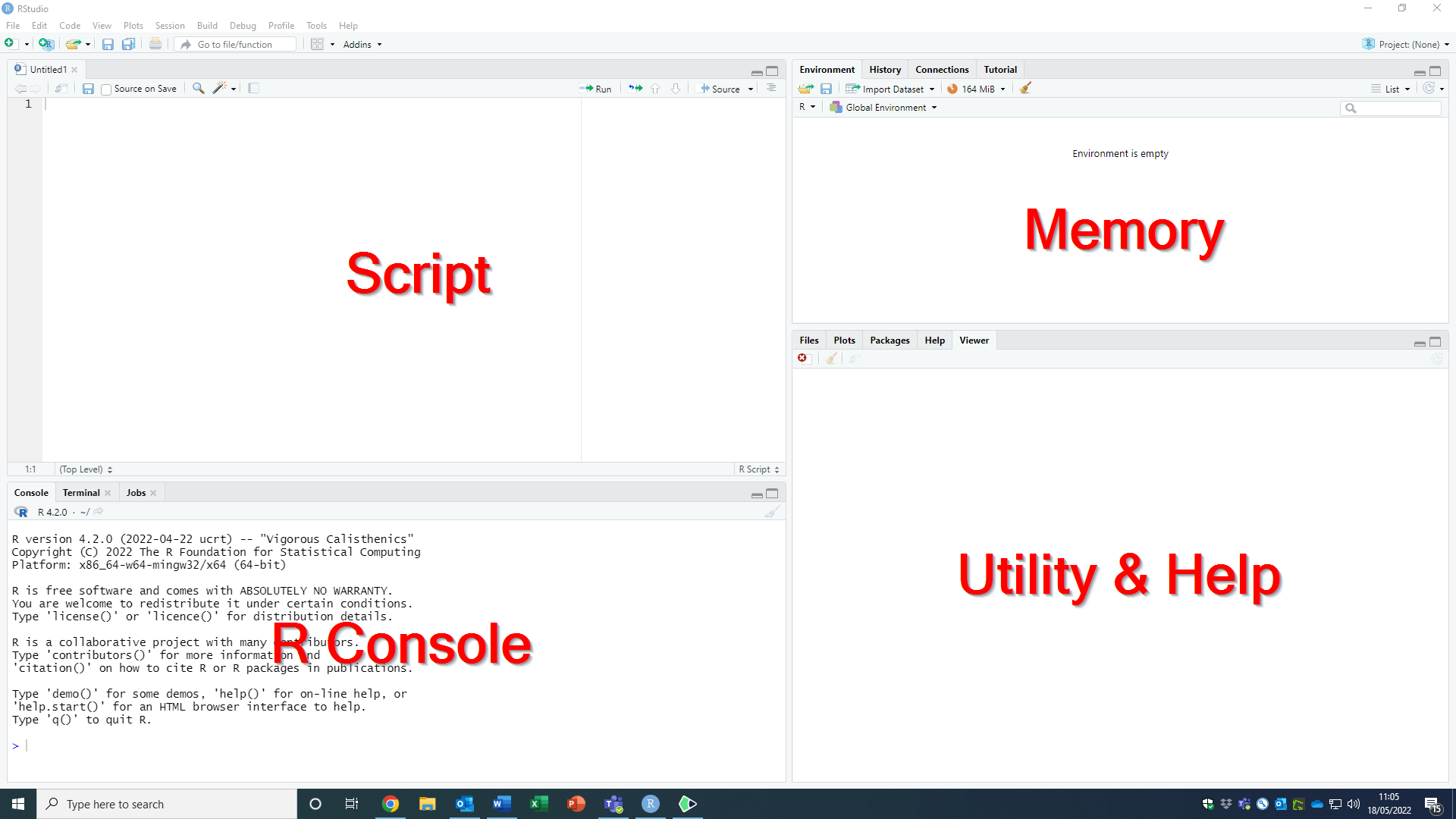Save the workspace in the Environment pane
The width and height of the screenshot is (1456, 819).
pos(827,89)
